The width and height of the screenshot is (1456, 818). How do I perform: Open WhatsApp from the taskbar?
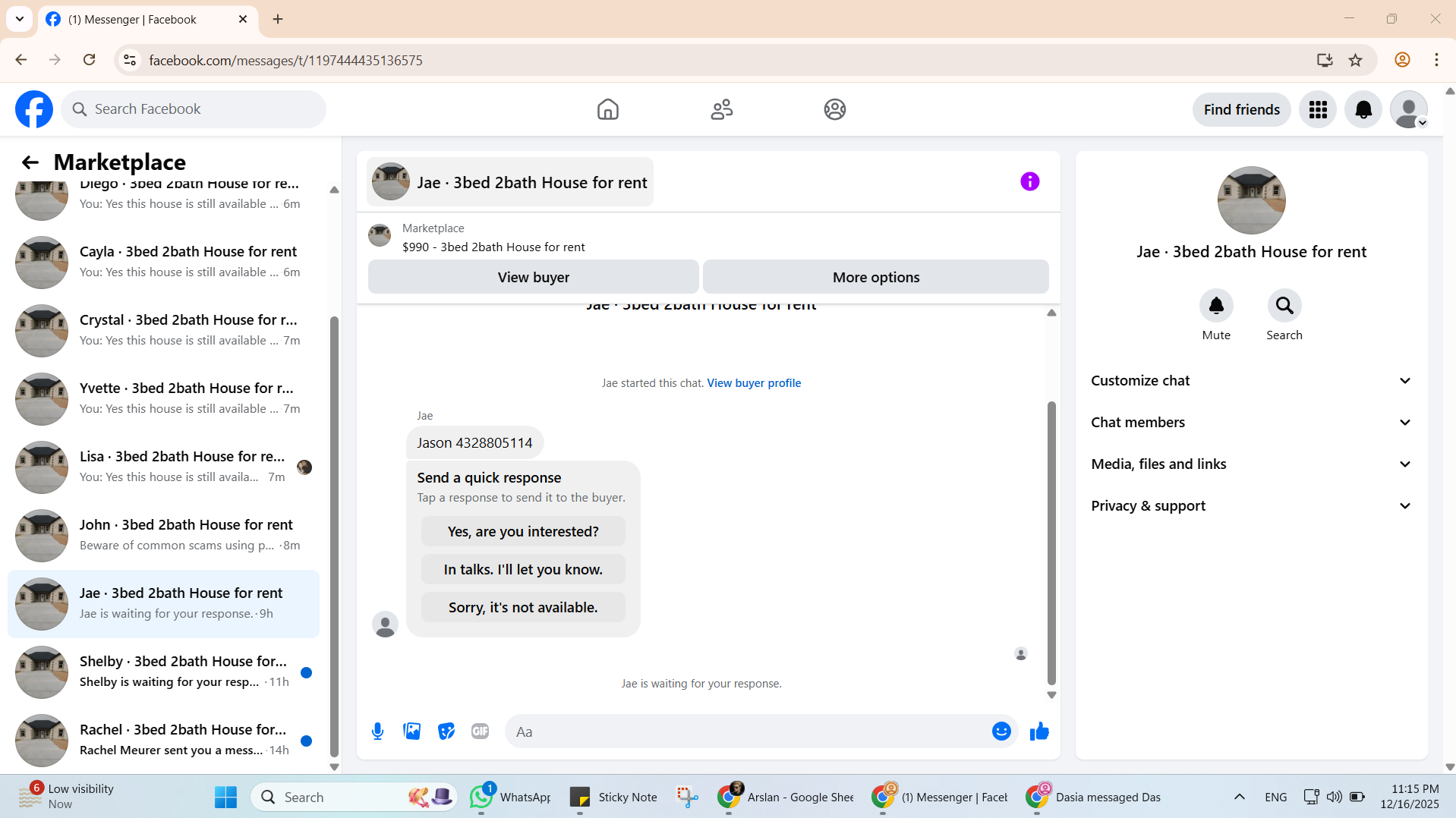tap(510, 797)
